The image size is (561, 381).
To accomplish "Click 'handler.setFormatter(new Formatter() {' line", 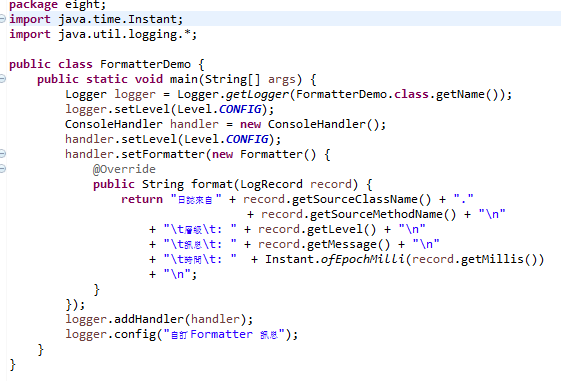I will pyautogui.click(x=197, y=155).
